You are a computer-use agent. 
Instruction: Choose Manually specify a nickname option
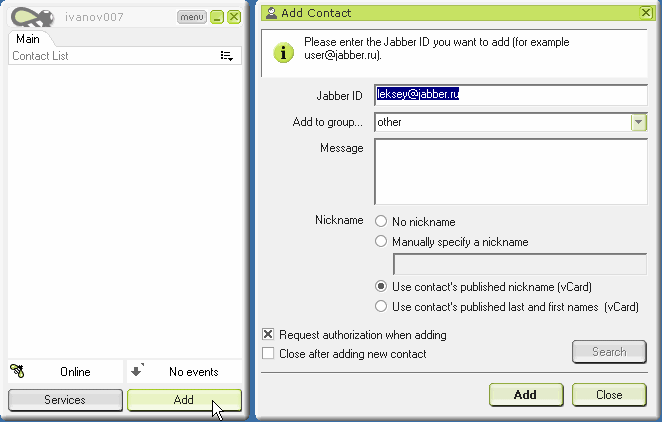(381, 241)
